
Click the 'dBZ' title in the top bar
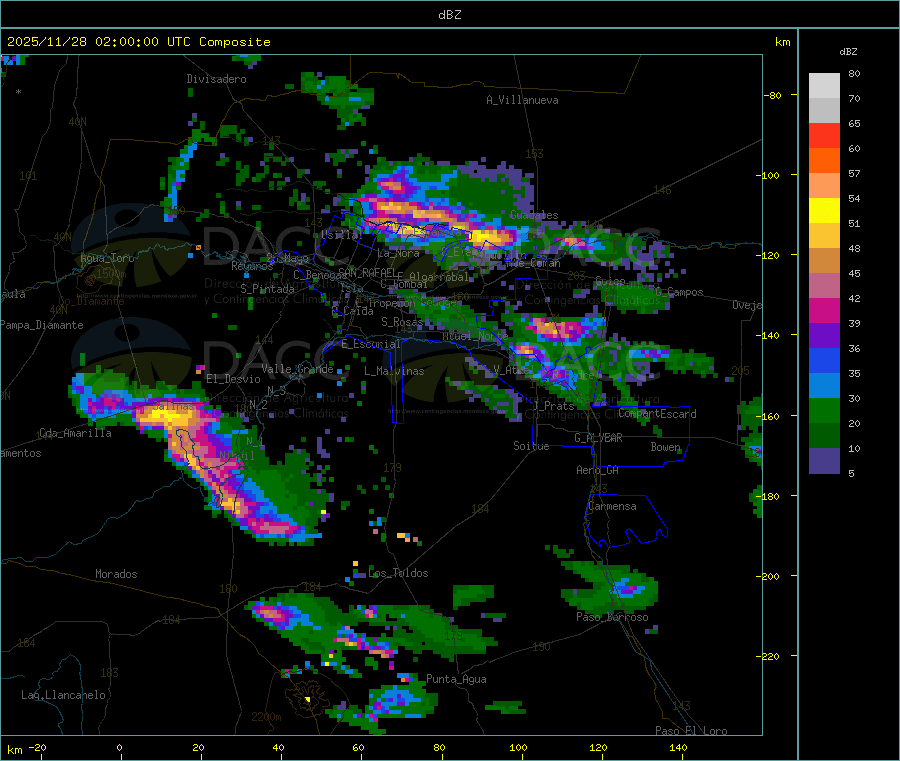click(449, 15)
